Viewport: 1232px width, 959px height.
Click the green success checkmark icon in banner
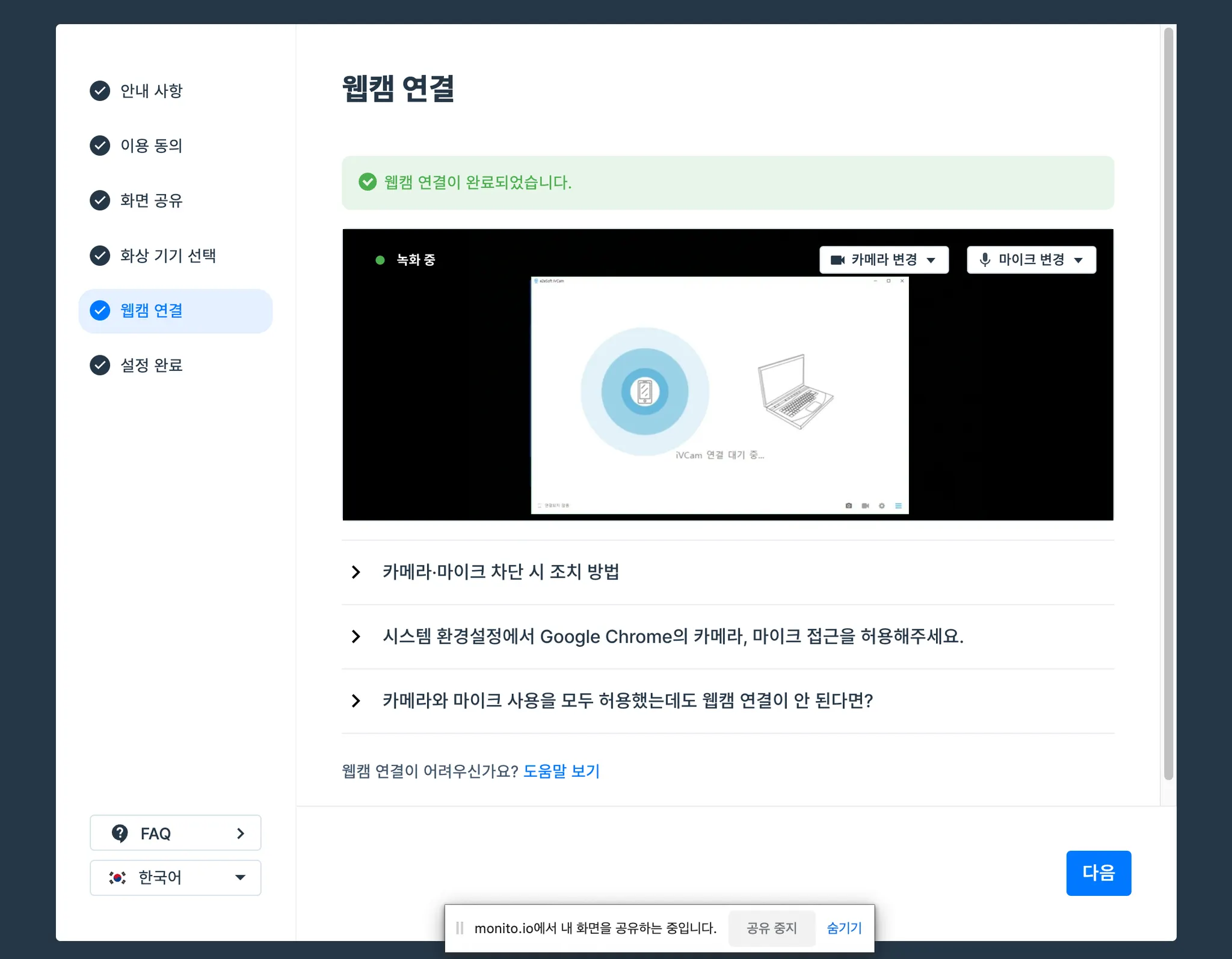[368, 182]
